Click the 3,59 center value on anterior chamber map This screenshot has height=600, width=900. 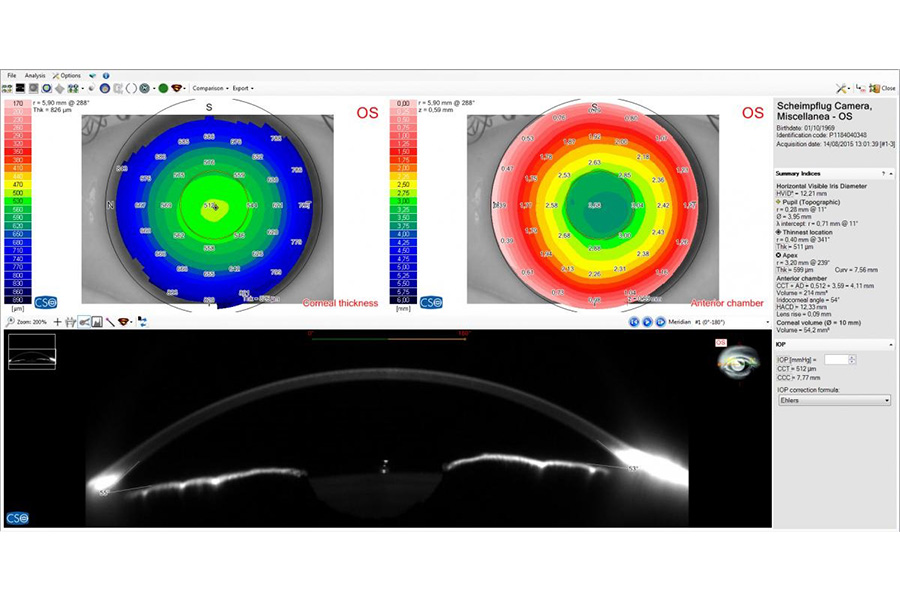click(595, 205)
